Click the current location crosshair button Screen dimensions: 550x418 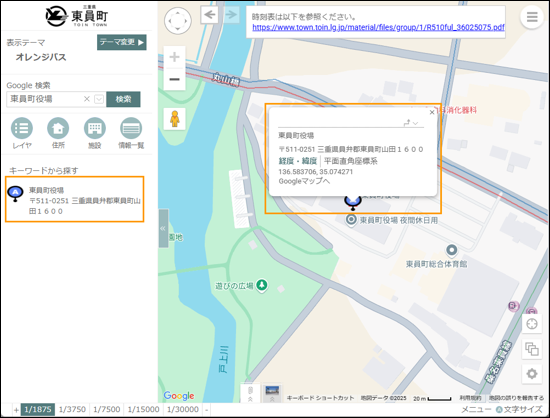(x=532, y=324)
